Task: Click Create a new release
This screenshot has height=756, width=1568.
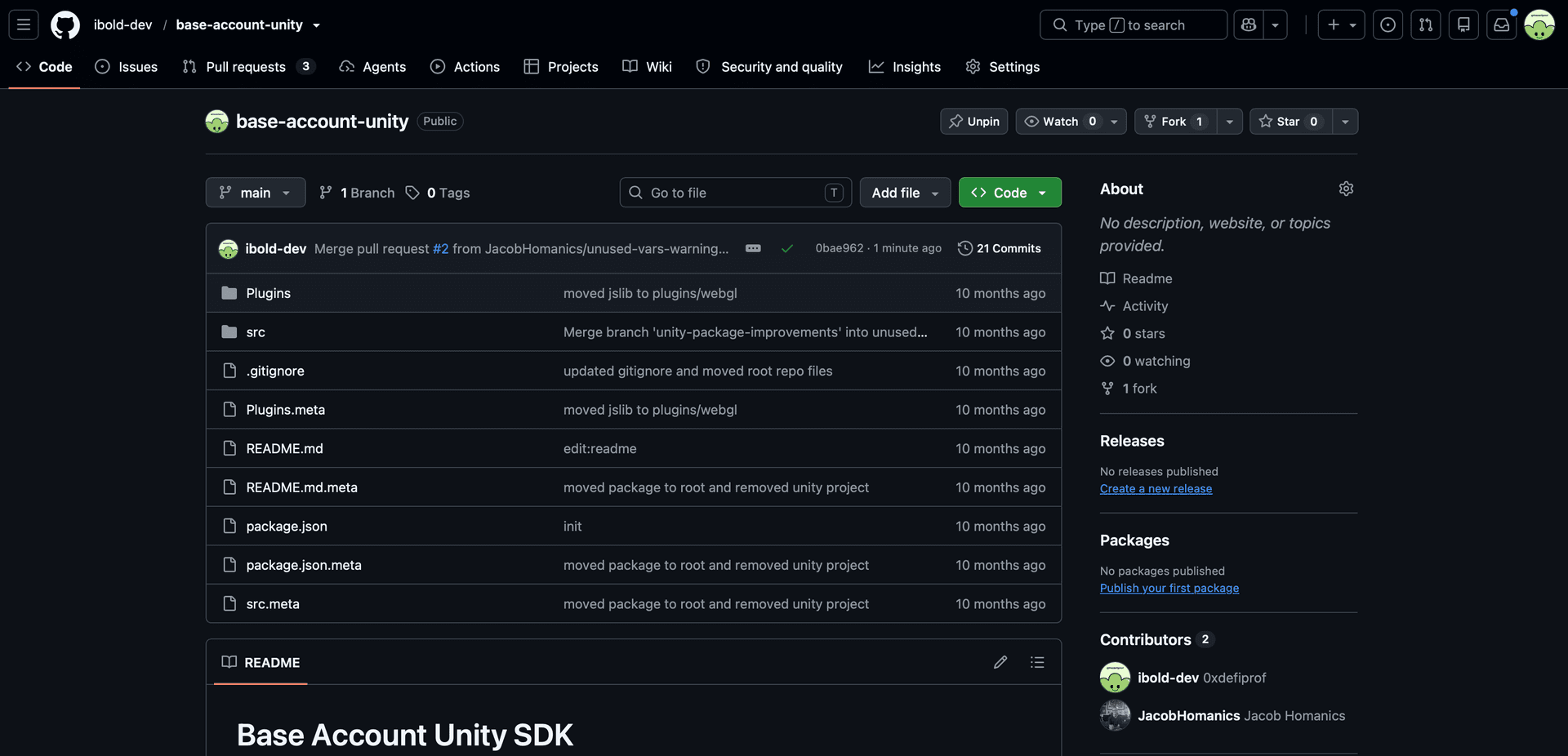Action: pos(1156,489)
